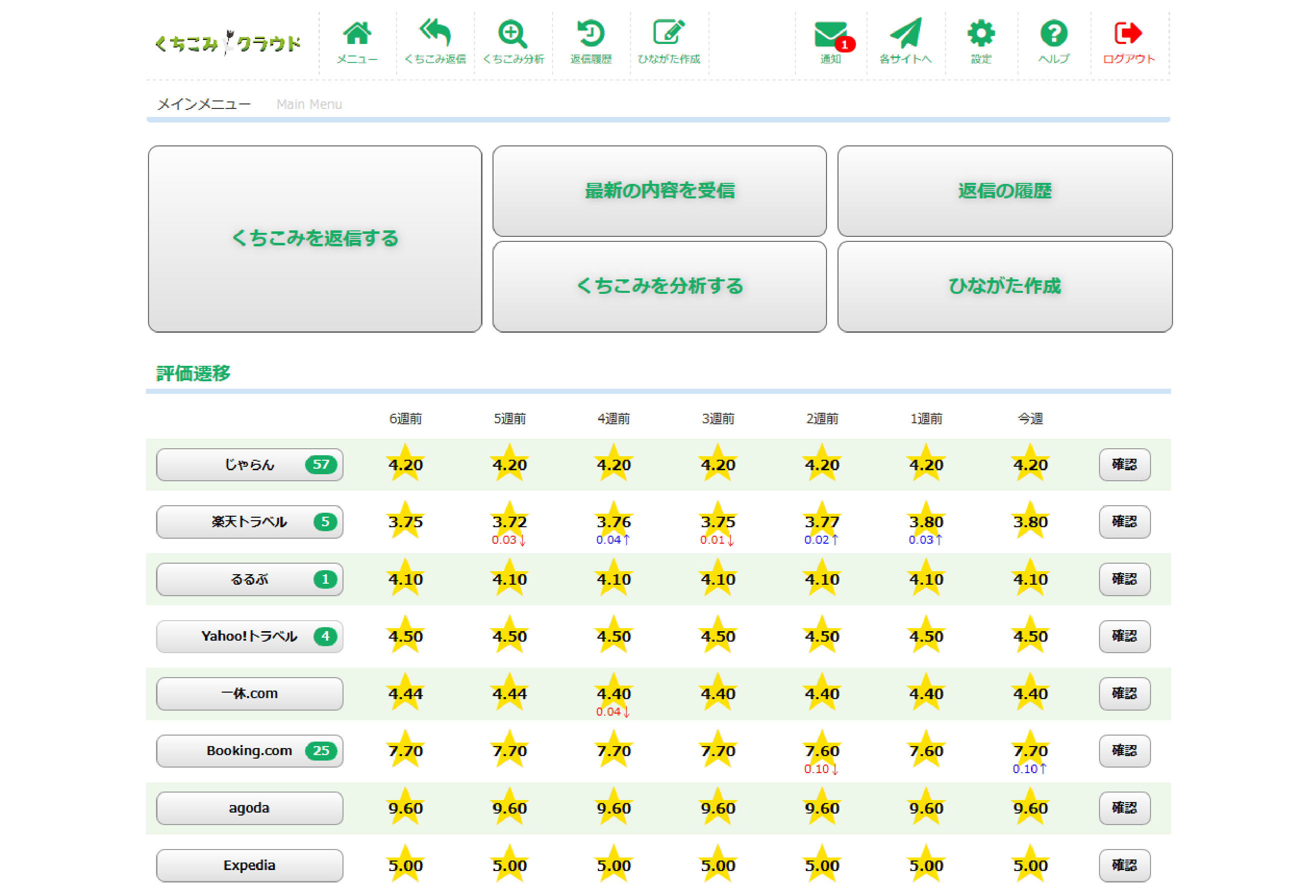Click 確認 in the Expedia row

(x=1124, y=865)
